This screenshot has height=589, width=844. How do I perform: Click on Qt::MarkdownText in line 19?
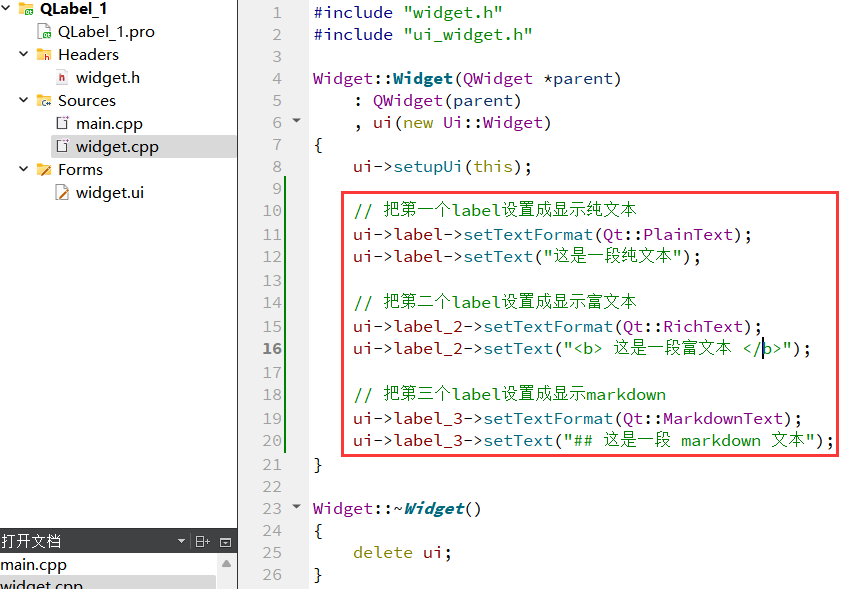click(x=703, y=419)
